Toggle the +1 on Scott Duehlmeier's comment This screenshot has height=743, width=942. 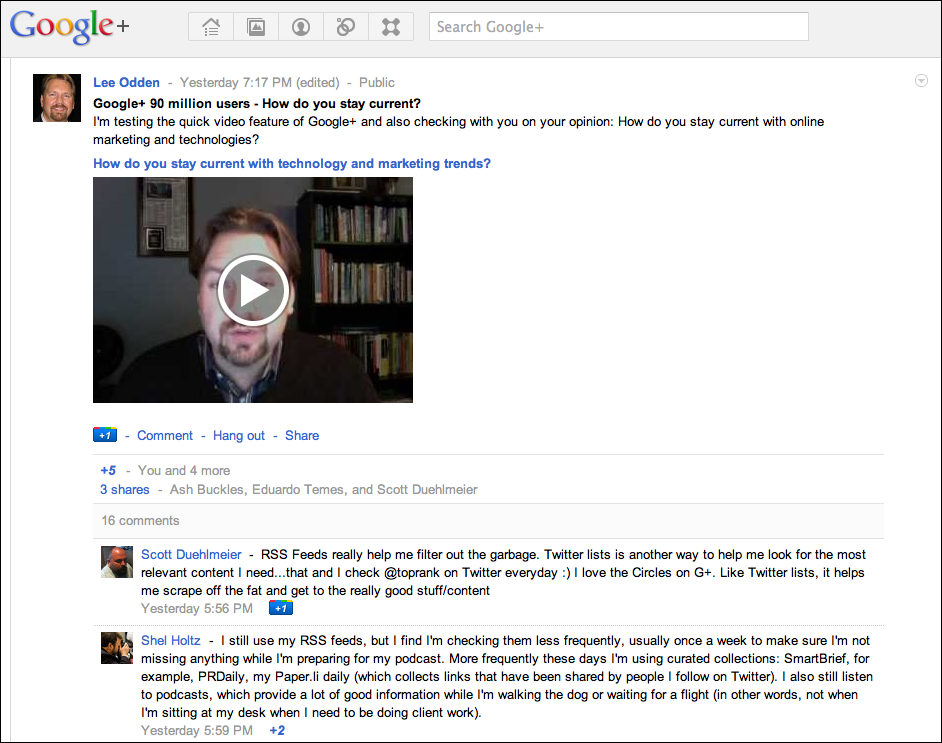(281, 608)
